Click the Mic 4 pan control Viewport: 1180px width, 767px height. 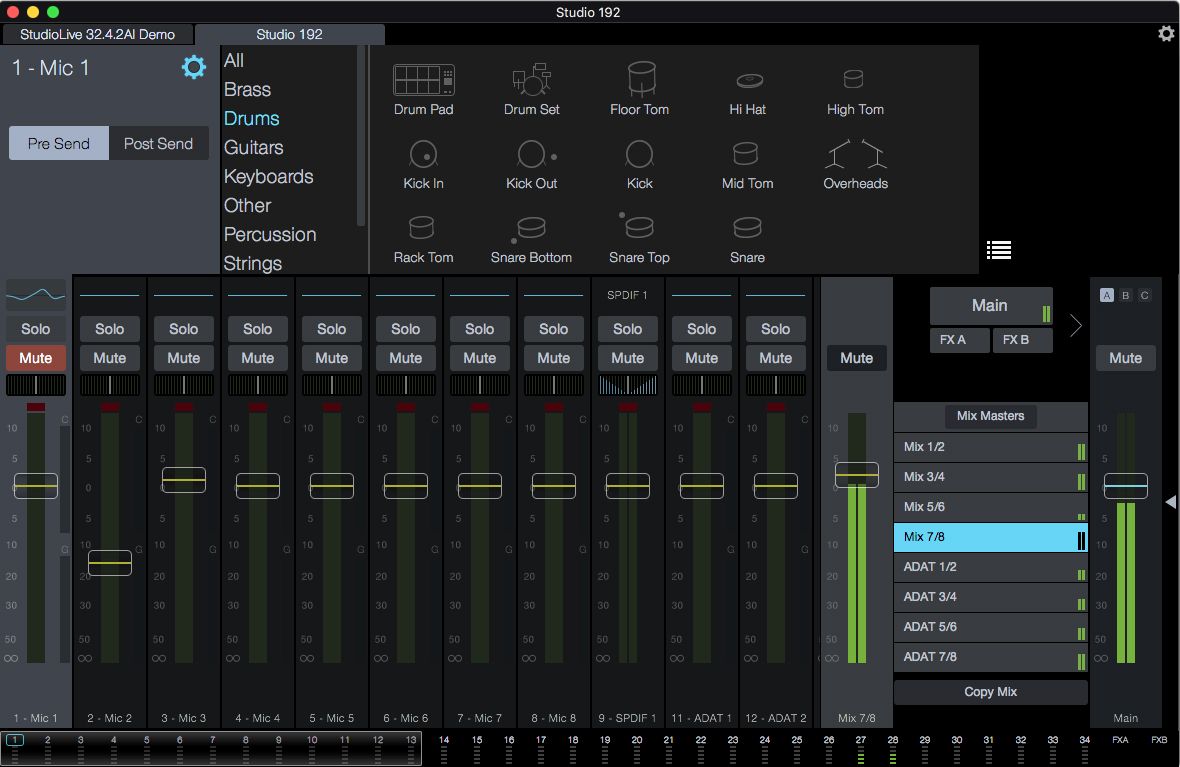pos(257,385)
